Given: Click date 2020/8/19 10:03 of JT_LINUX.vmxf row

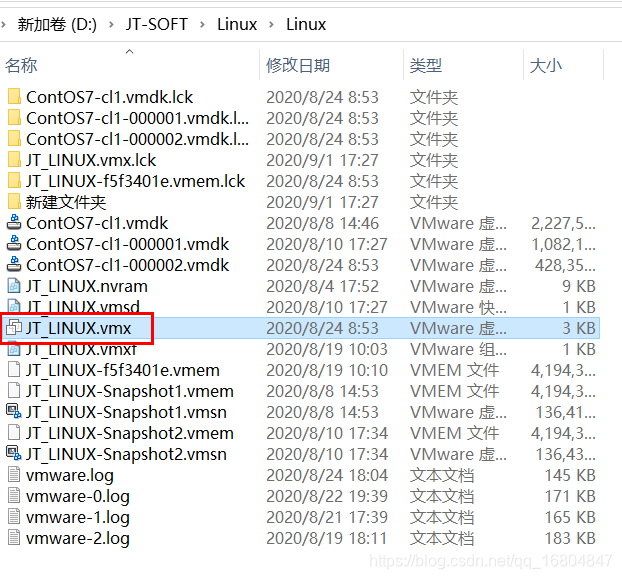Looking at the screenshot, I should 327,349.
